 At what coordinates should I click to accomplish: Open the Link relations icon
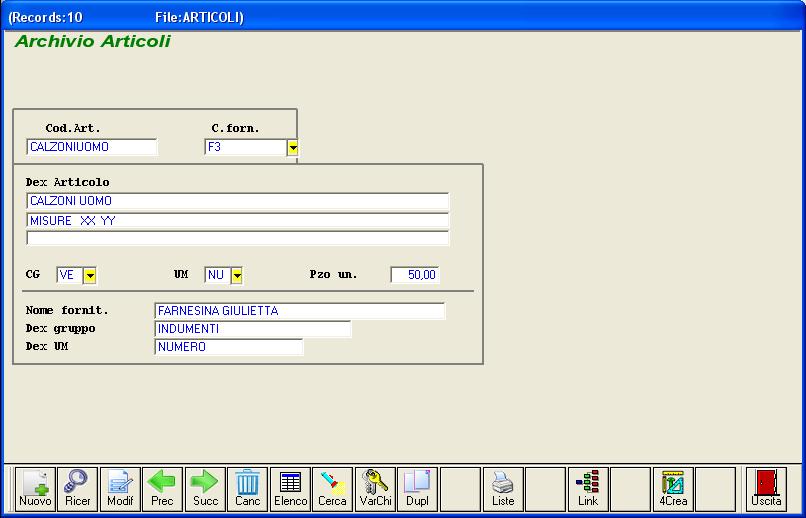pyautogui.click(x=588, y=488)
